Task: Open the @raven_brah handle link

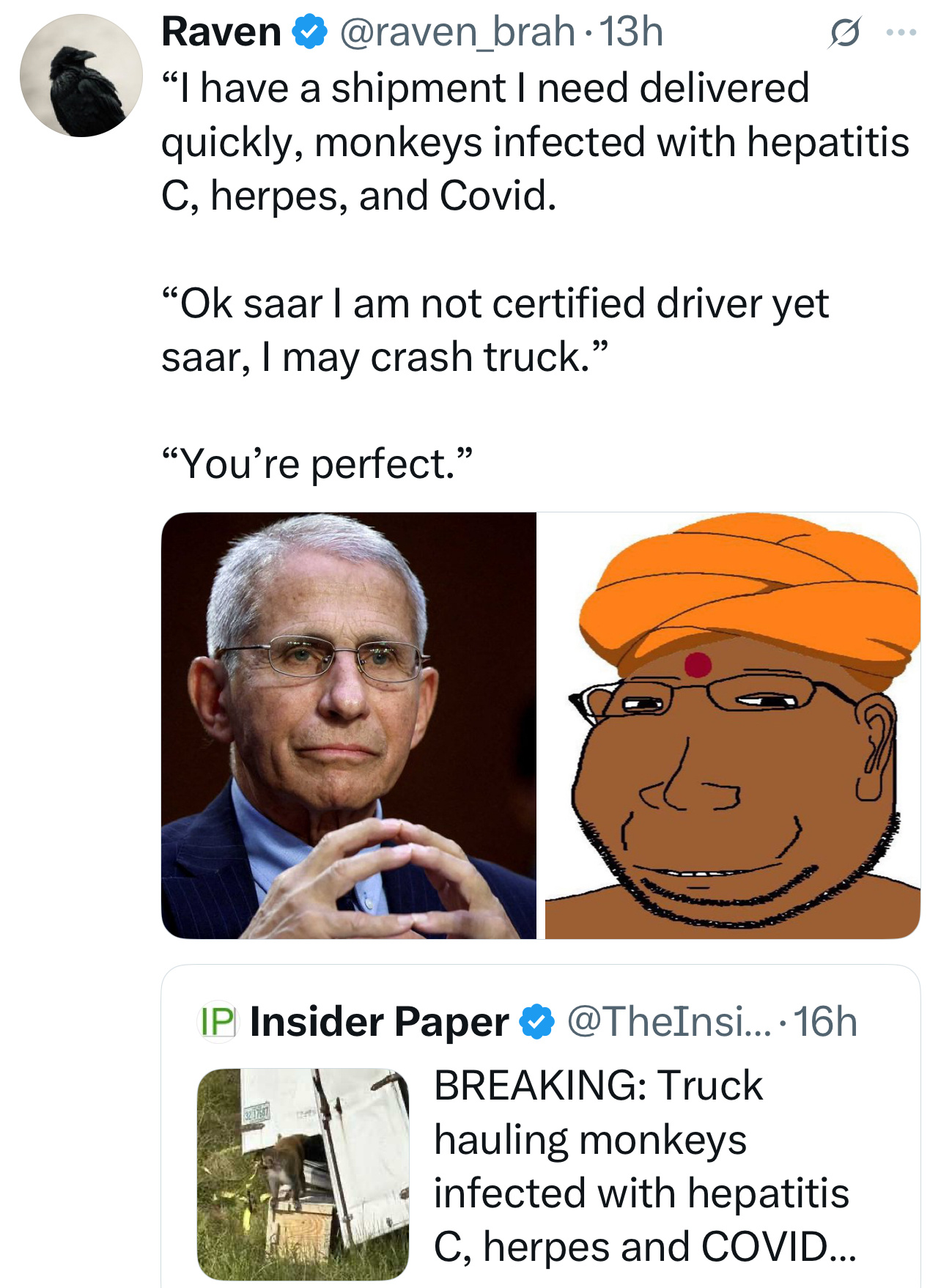Action: coord(457,32)
